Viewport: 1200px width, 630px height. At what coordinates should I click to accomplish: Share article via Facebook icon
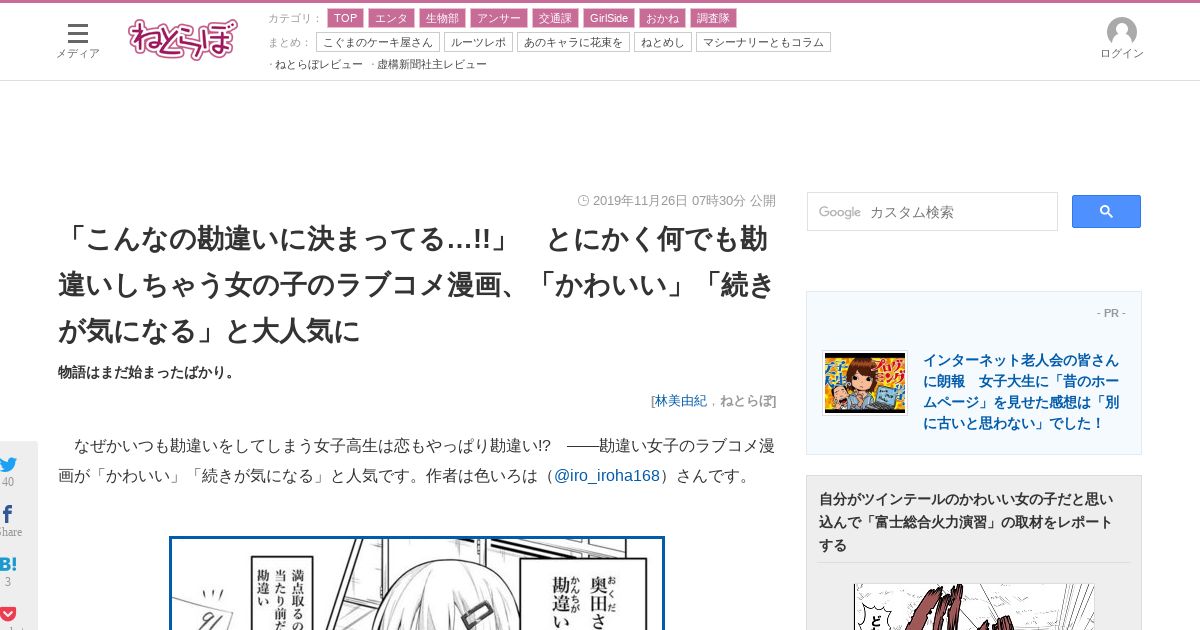tap(7, 514)
